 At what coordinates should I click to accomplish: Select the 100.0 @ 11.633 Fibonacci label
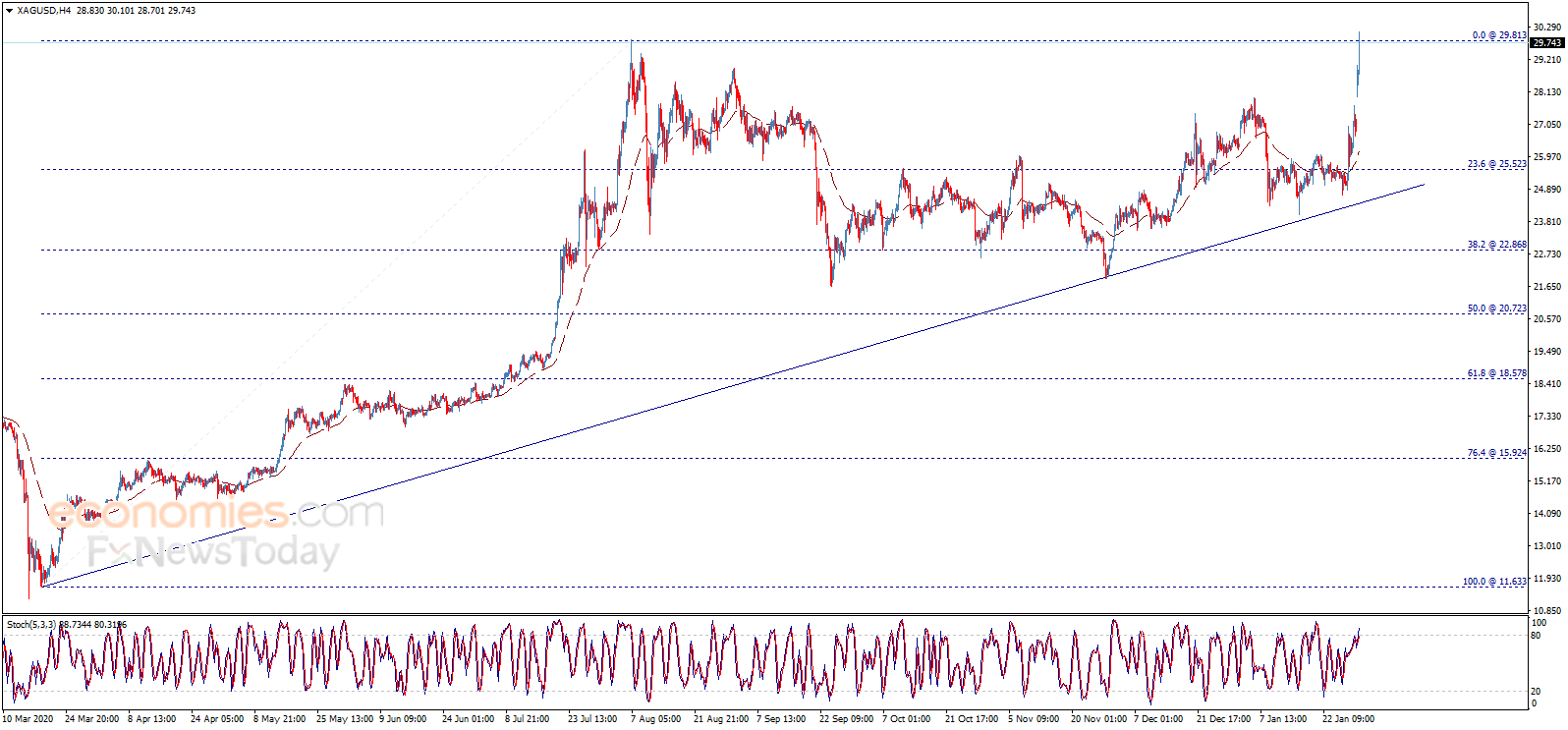tap(1494, 582)
